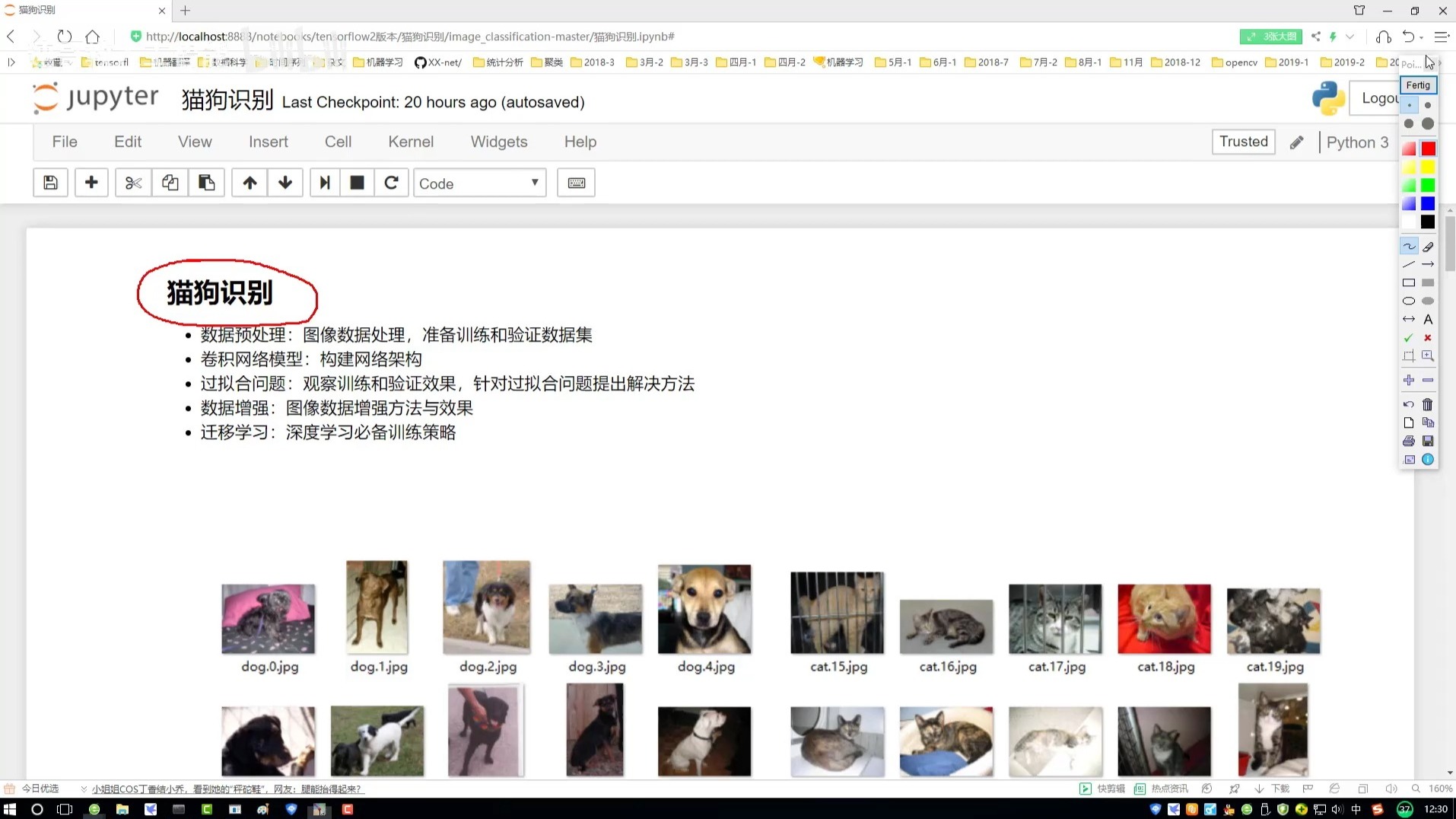Screen dimensions: 1456x819
Task: Click the 下载 downloads button in status bar
Action: click(x=1272, y=789)
